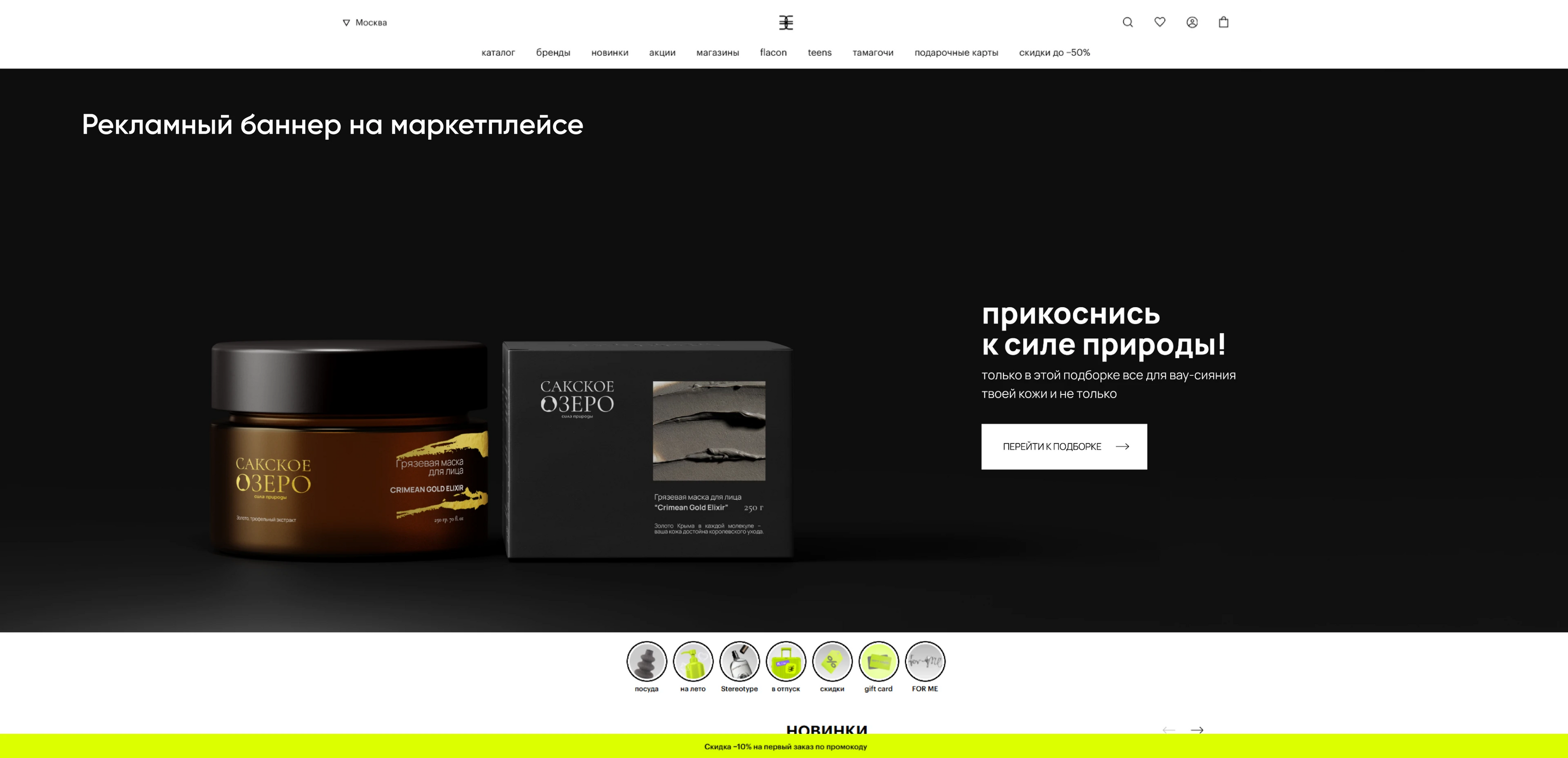Go to 'подарочные карты' menu item
The image size is (1568, 758).
955,52
